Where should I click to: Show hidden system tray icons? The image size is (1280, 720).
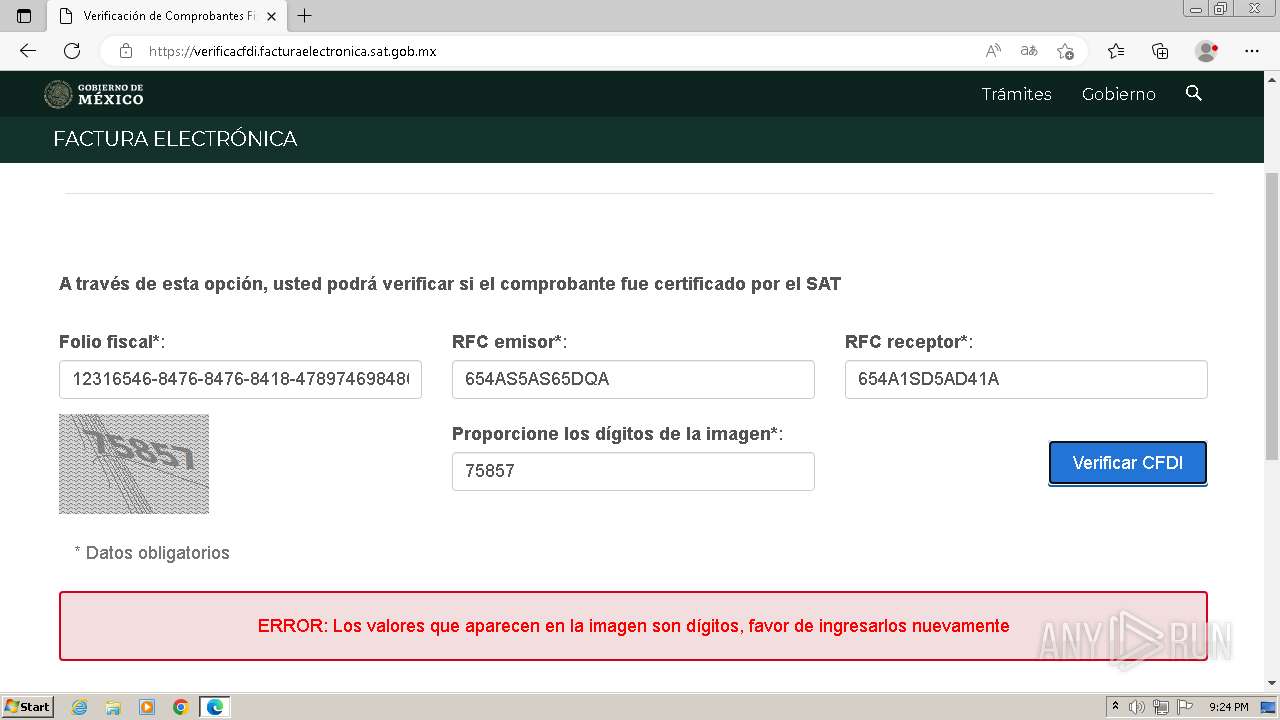tap(1115, 707)
